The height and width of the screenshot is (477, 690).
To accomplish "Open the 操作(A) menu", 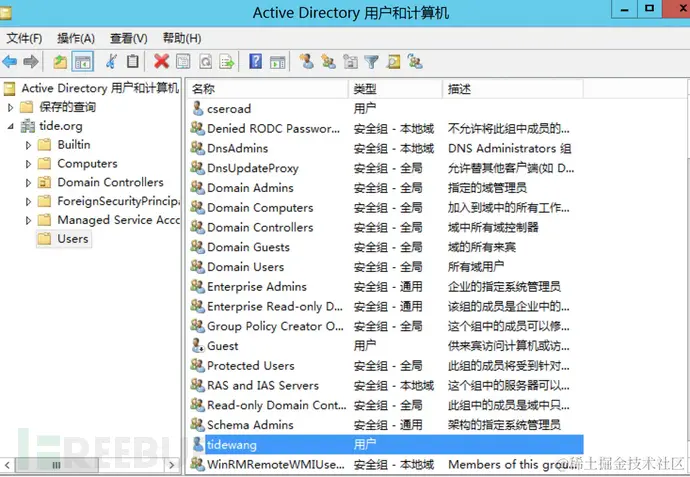I will tap(76, 39).
